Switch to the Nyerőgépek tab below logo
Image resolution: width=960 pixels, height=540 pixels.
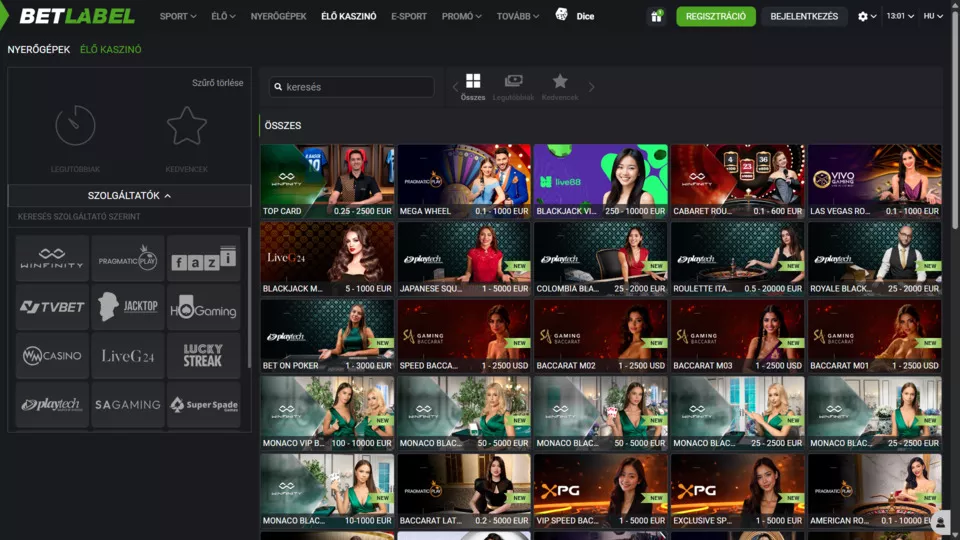38,49
